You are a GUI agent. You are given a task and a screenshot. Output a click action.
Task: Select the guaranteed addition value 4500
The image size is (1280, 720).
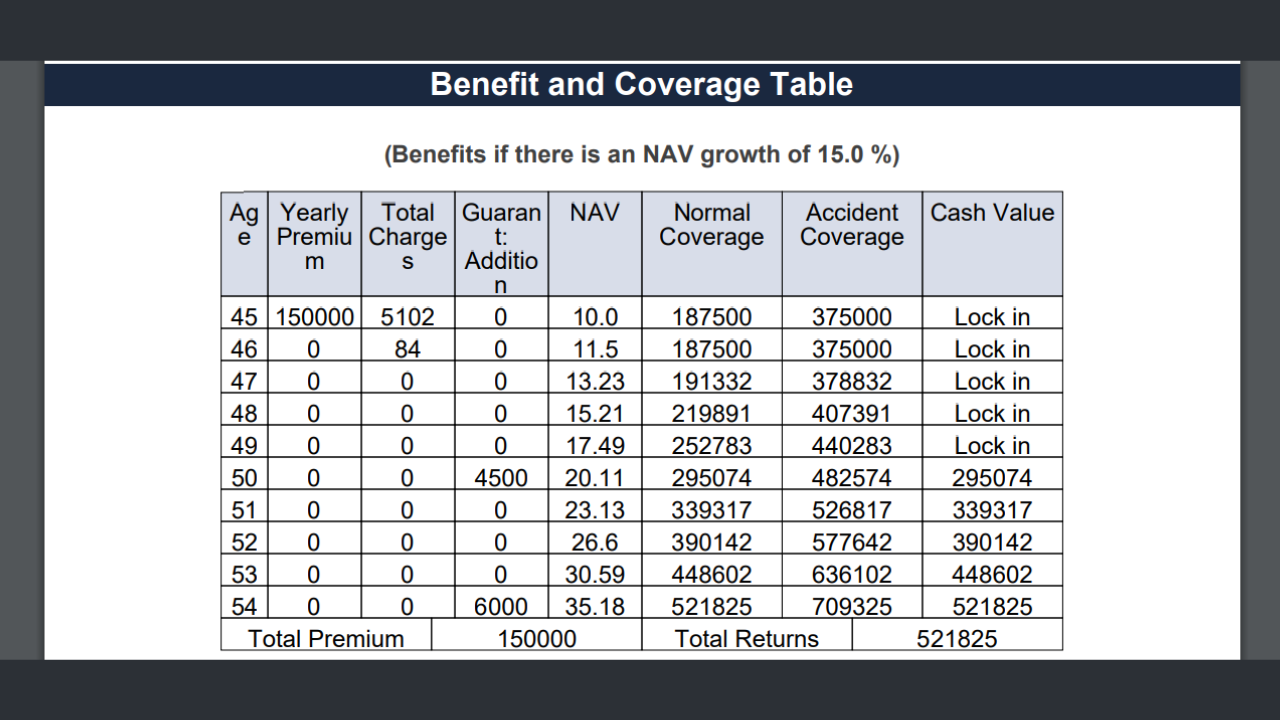pyautogui.click(x=501, y=478)
